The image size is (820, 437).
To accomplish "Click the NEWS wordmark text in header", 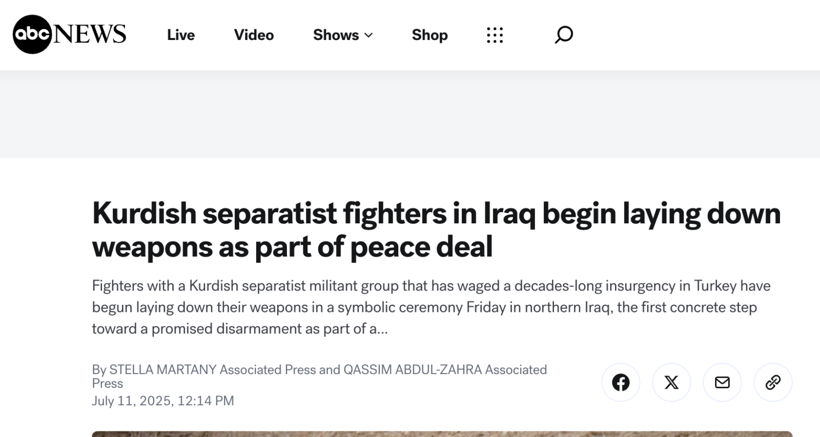I will coord(89,34).
